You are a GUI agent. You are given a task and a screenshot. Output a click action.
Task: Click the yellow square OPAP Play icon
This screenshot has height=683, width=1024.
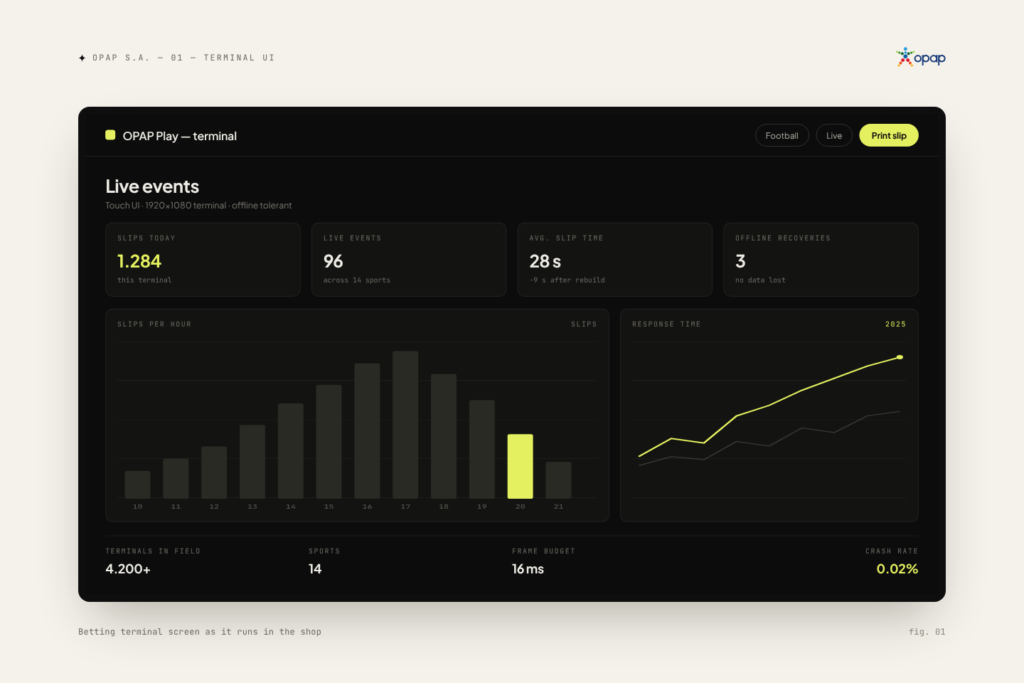click(110, 135)
